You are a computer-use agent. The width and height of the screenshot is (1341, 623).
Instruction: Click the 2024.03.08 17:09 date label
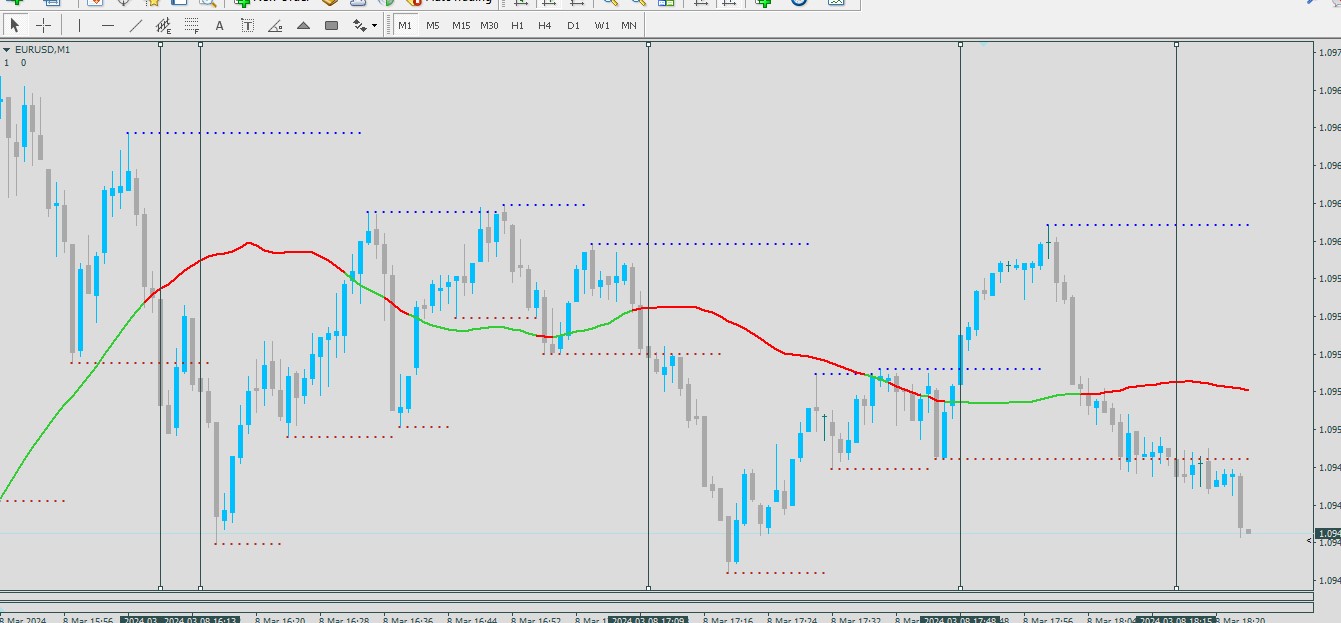tap(648, 619)
